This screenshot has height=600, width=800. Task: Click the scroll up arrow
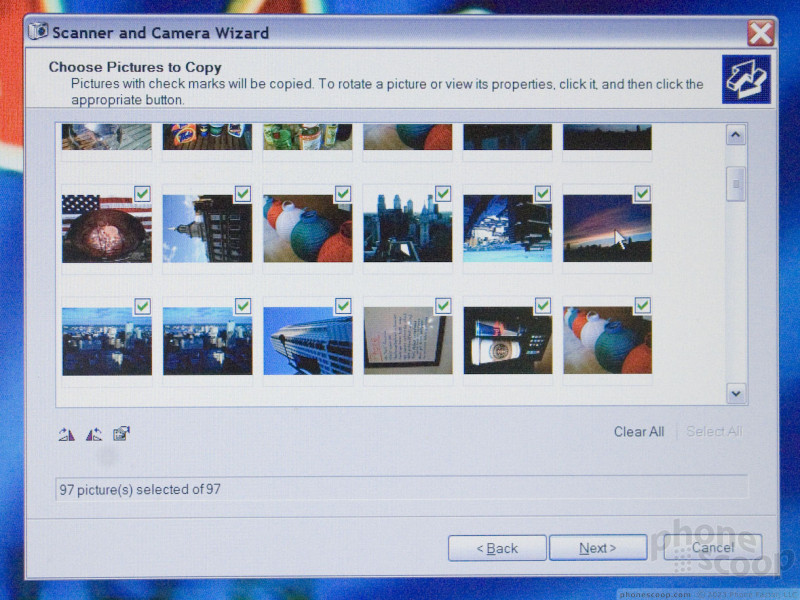[735, 135]
